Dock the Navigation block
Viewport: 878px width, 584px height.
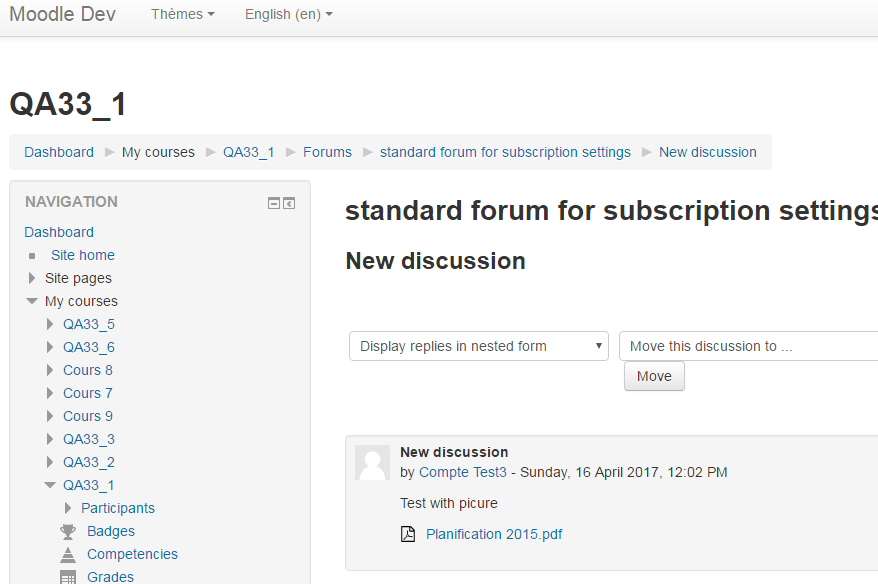289,203
